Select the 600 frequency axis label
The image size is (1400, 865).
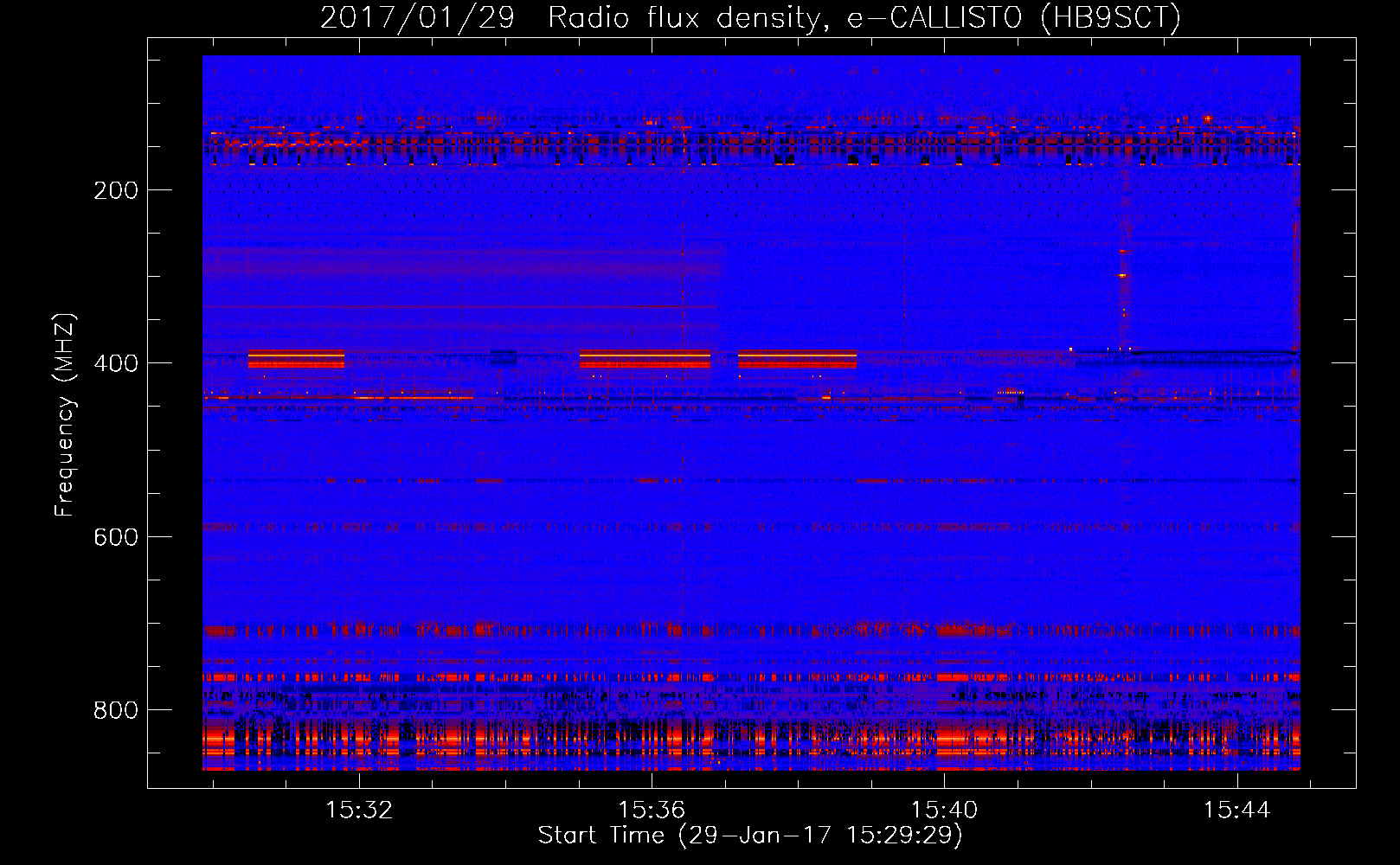coord(115,537)
